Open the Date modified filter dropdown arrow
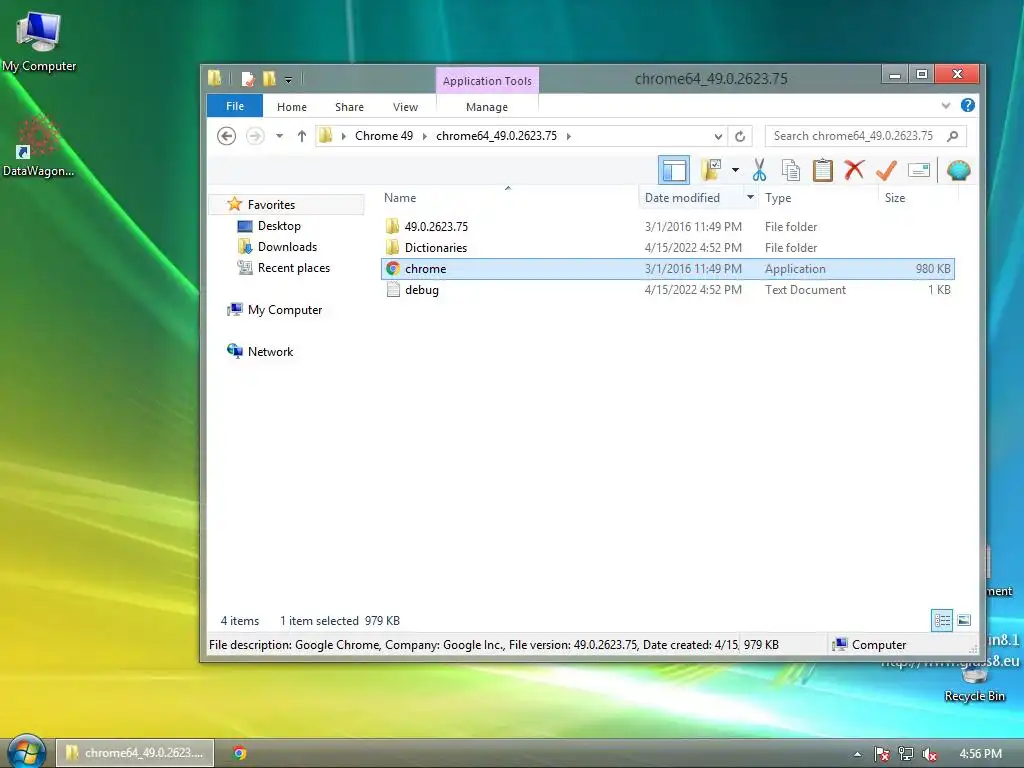1024x768 pixels. point(750,197)
